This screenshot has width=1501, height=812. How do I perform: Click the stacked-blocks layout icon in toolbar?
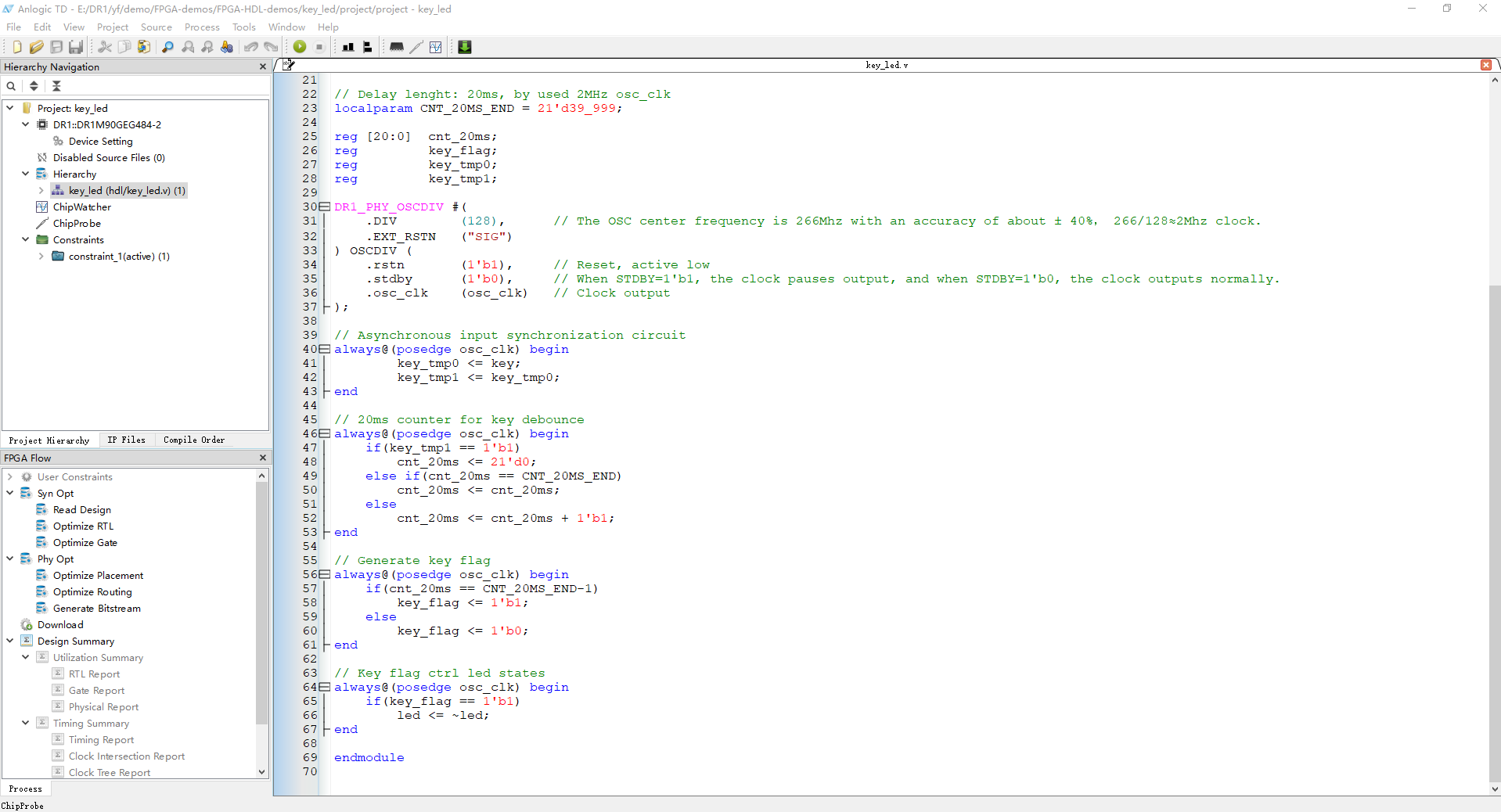click(x=367, y=47)
